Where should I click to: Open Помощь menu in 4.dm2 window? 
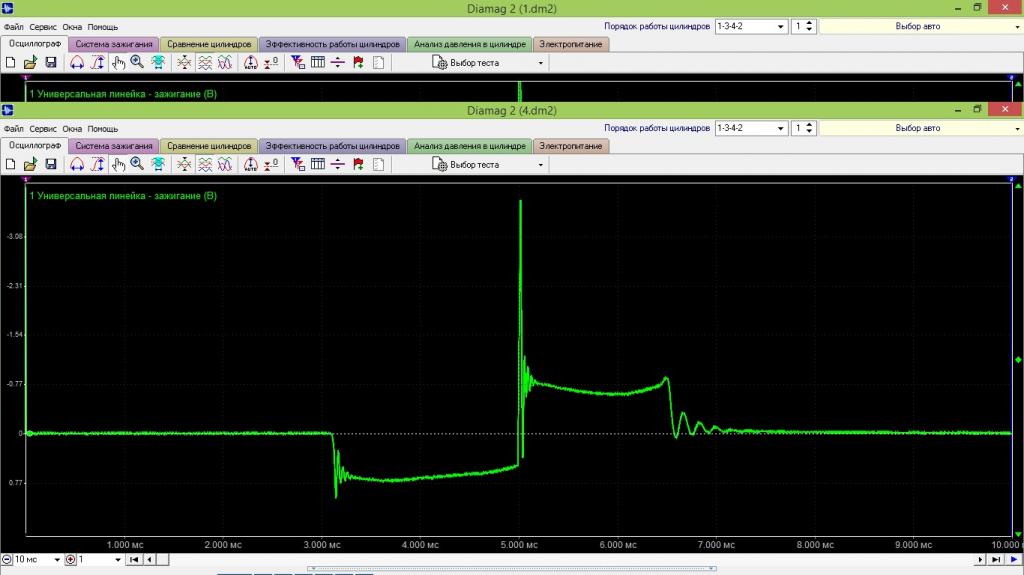pyautogui.click(x=103, y=129)
